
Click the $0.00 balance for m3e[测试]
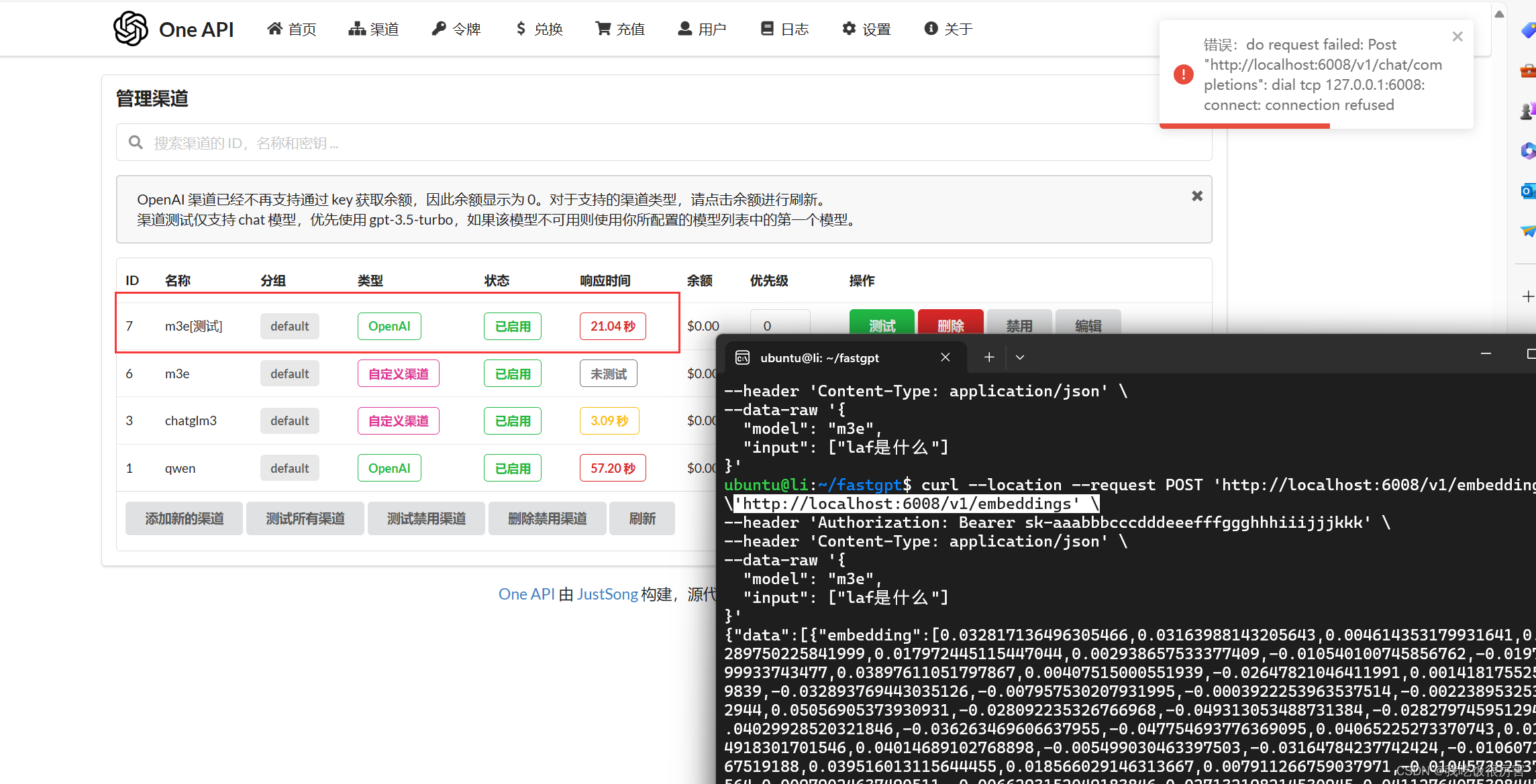(x=703, y=326)
